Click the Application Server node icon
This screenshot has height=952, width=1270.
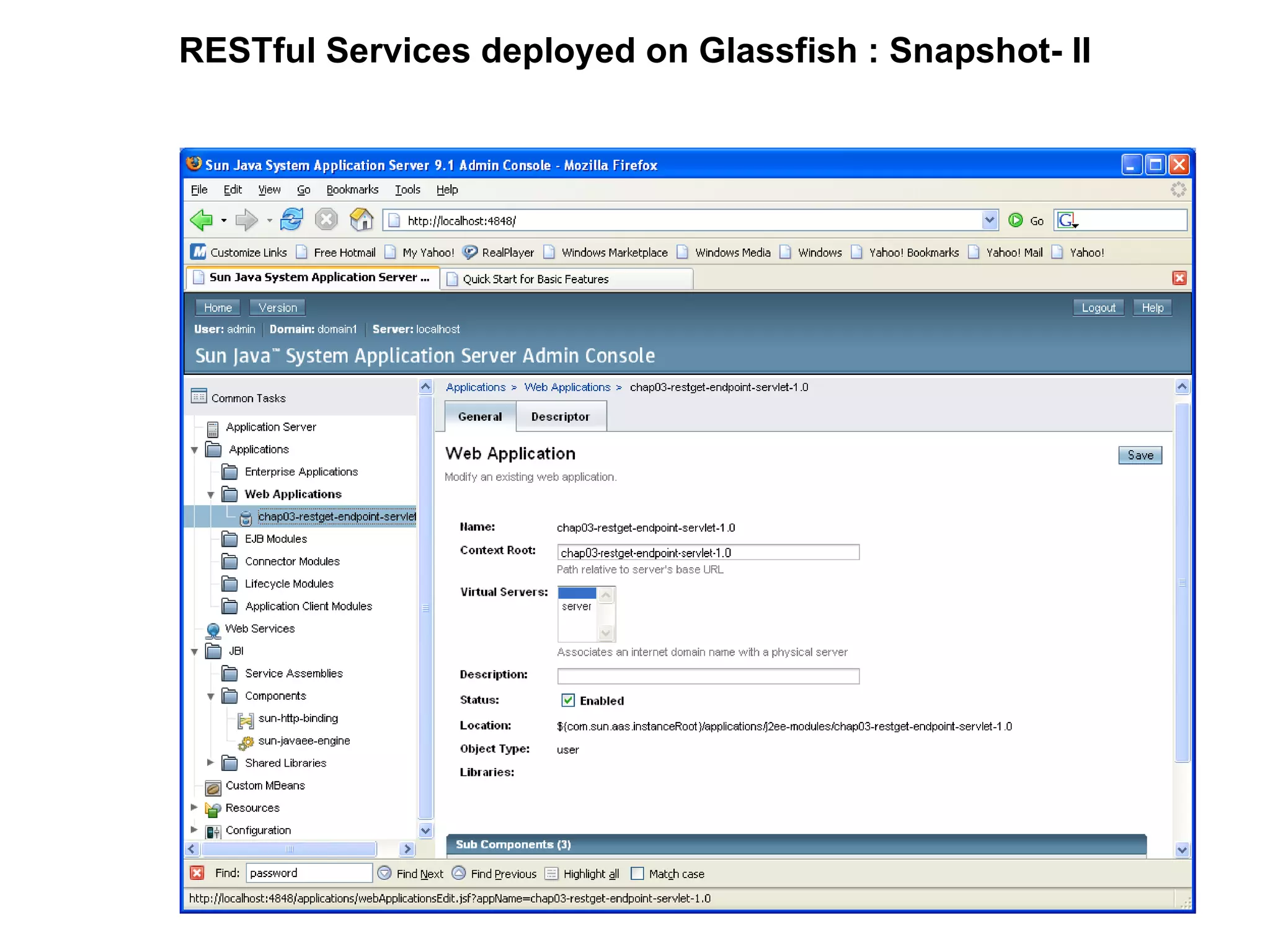click(x=213, y=429)
